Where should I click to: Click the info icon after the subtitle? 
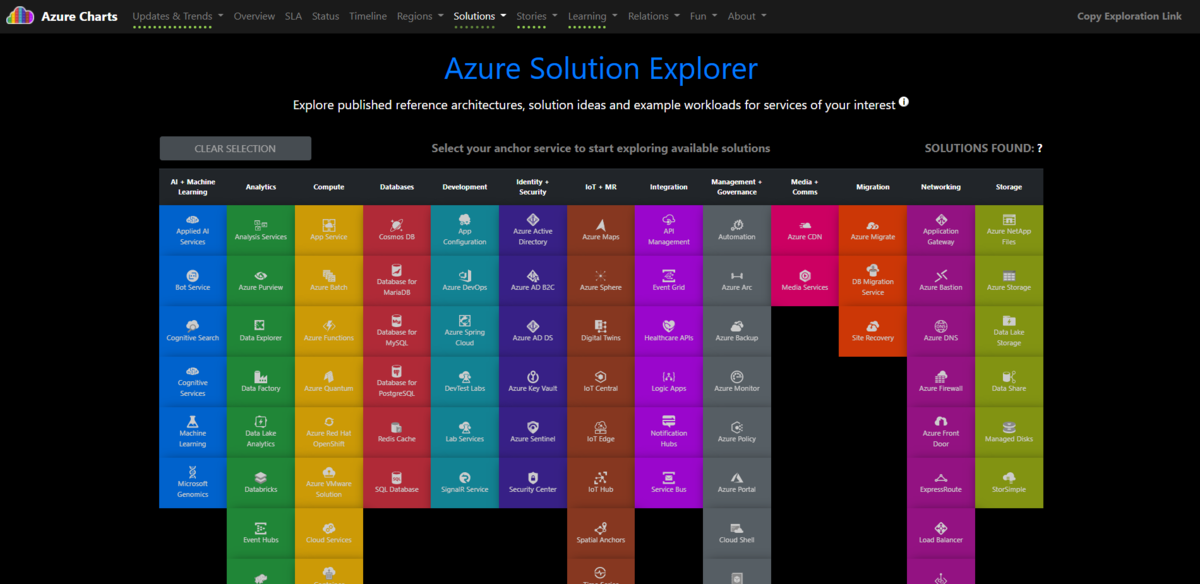pos(904,102)
